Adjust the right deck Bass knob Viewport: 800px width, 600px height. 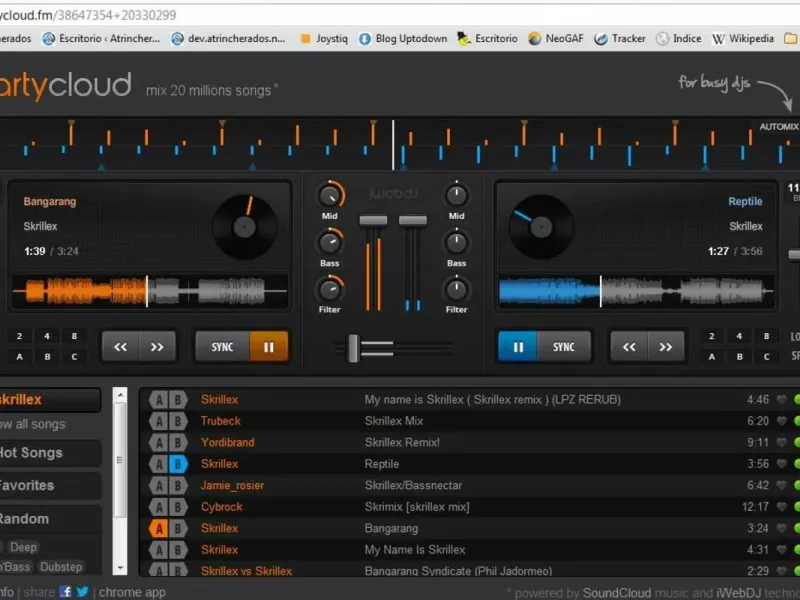456,243
